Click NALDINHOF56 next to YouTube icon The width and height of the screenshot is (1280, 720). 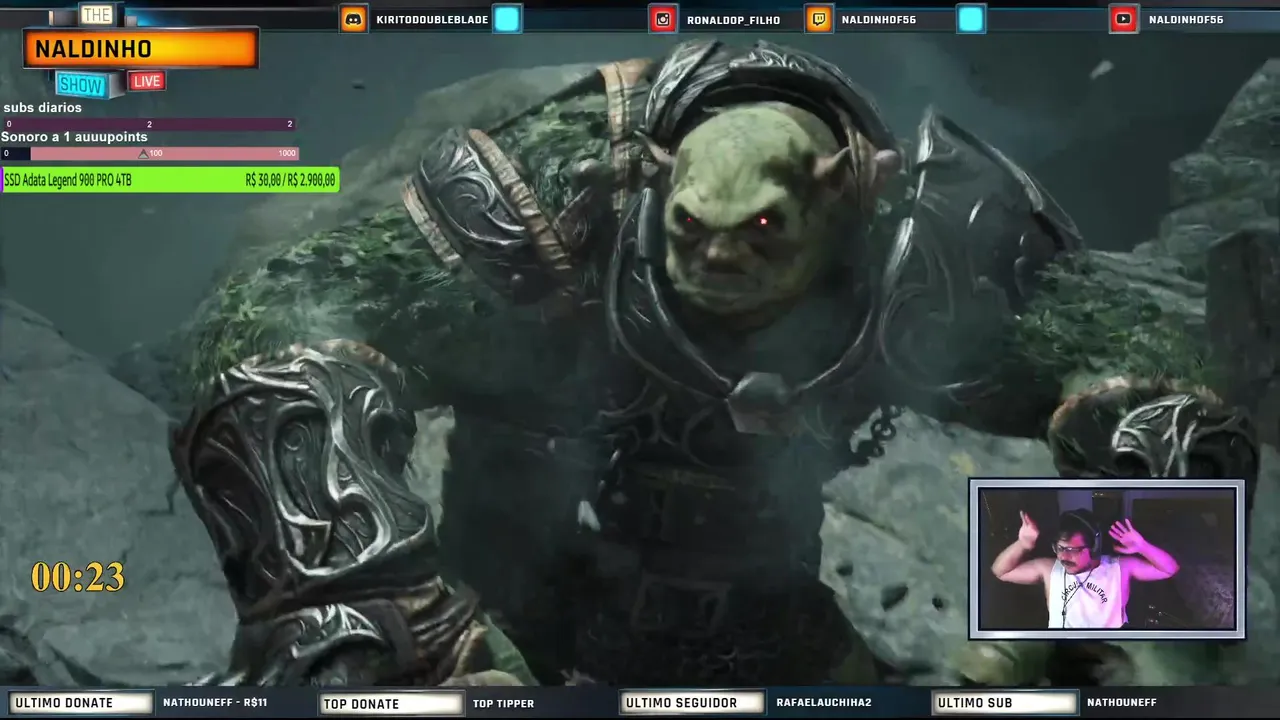click(x=1186, y=20)
